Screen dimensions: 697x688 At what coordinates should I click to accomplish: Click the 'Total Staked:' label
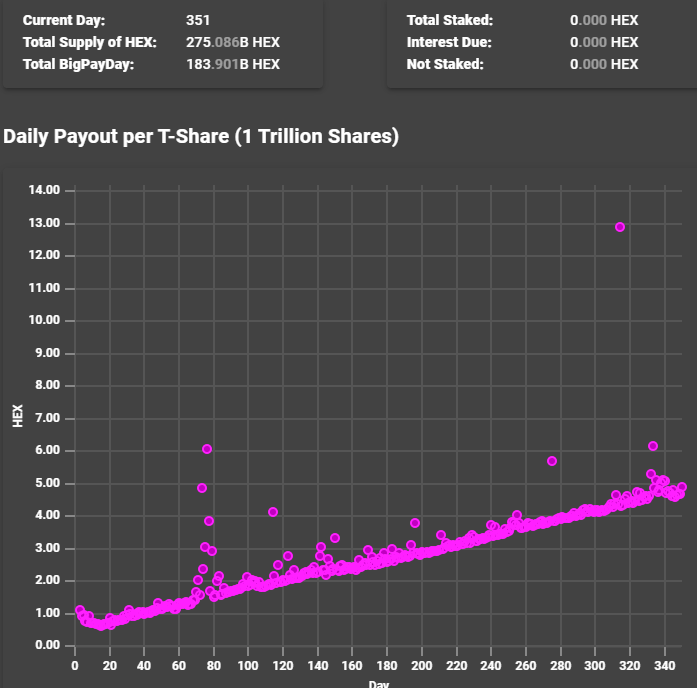450,20
